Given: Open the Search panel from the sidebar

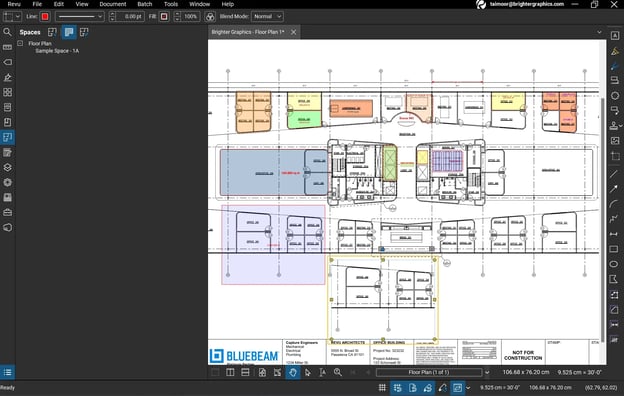Looking at the screenshot, I should [7, 32].
